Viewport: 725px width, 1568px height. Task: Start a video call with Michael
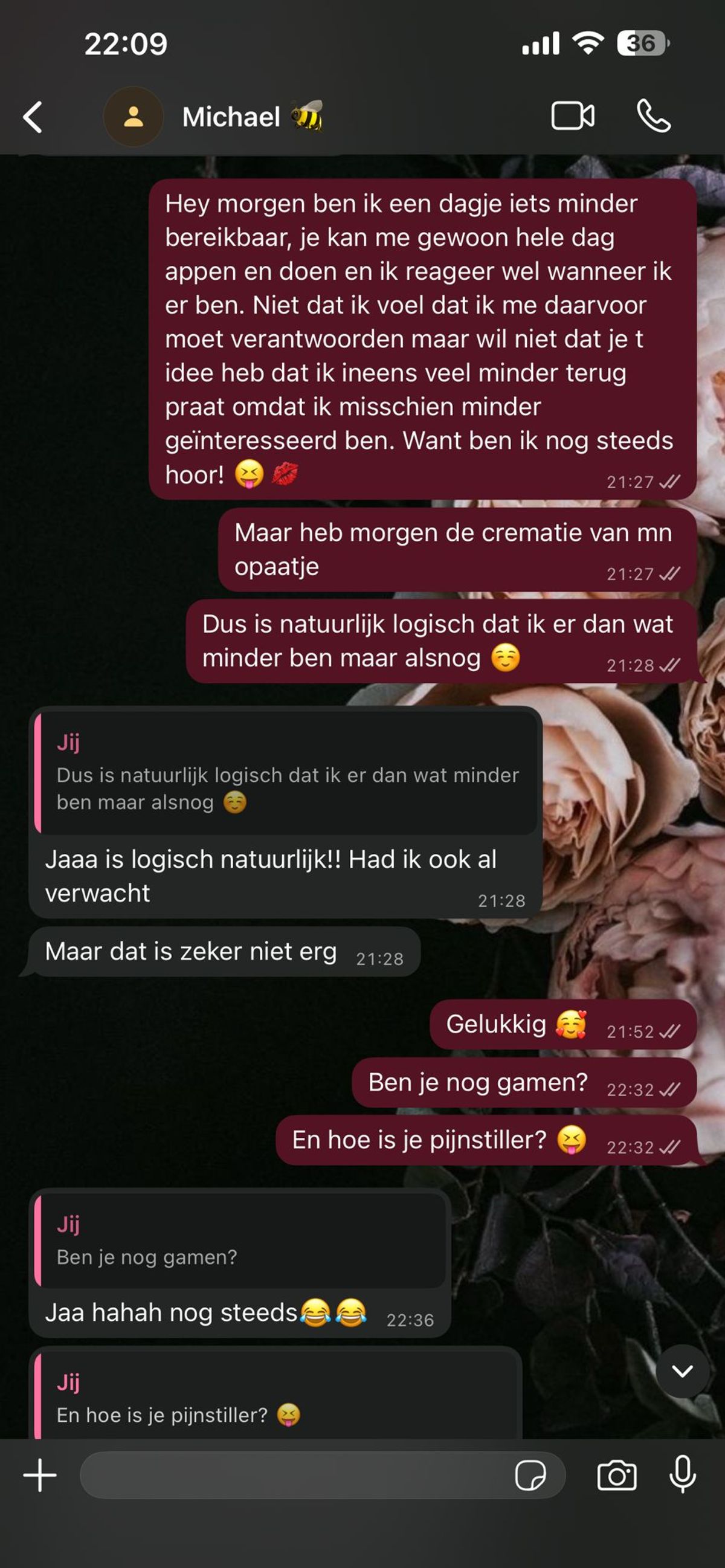[572, 115]
